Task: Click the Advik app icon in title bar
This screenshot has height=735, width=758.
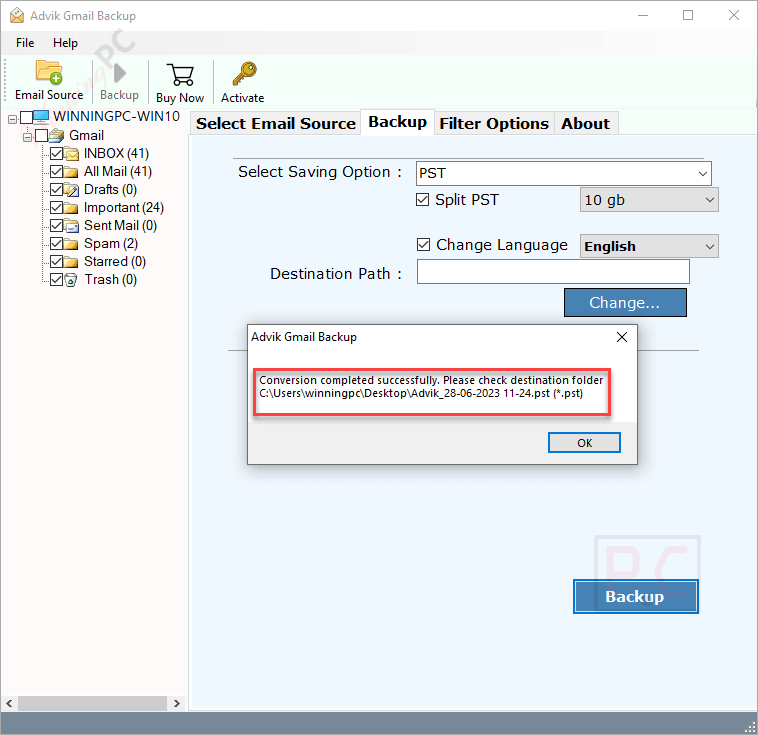Action: point(17,15)
